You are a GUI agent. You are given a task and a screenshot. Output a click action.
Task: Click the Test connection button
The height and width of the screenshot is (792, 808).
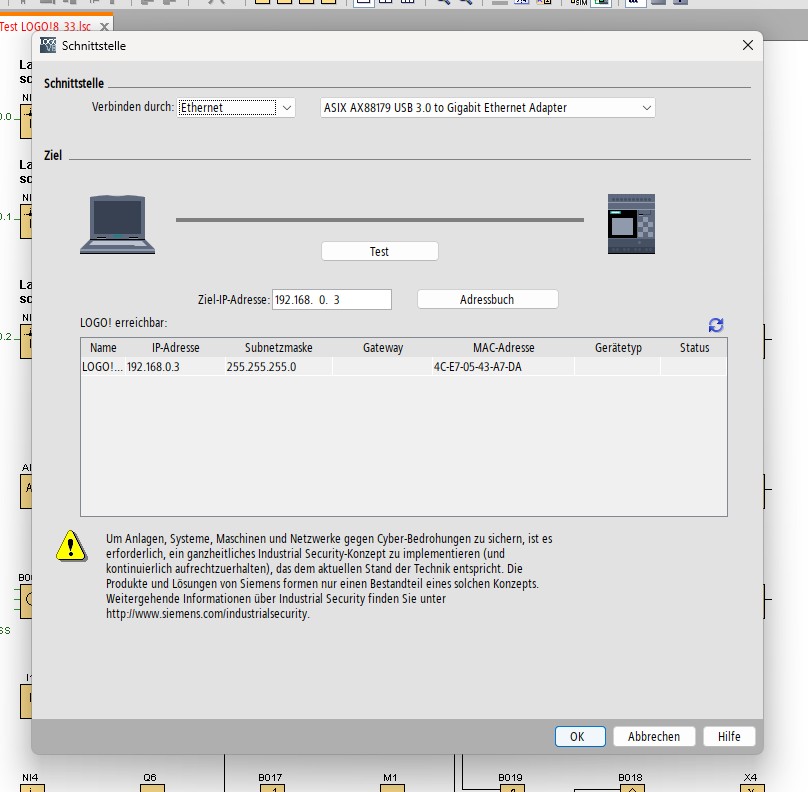pos(380,251)
